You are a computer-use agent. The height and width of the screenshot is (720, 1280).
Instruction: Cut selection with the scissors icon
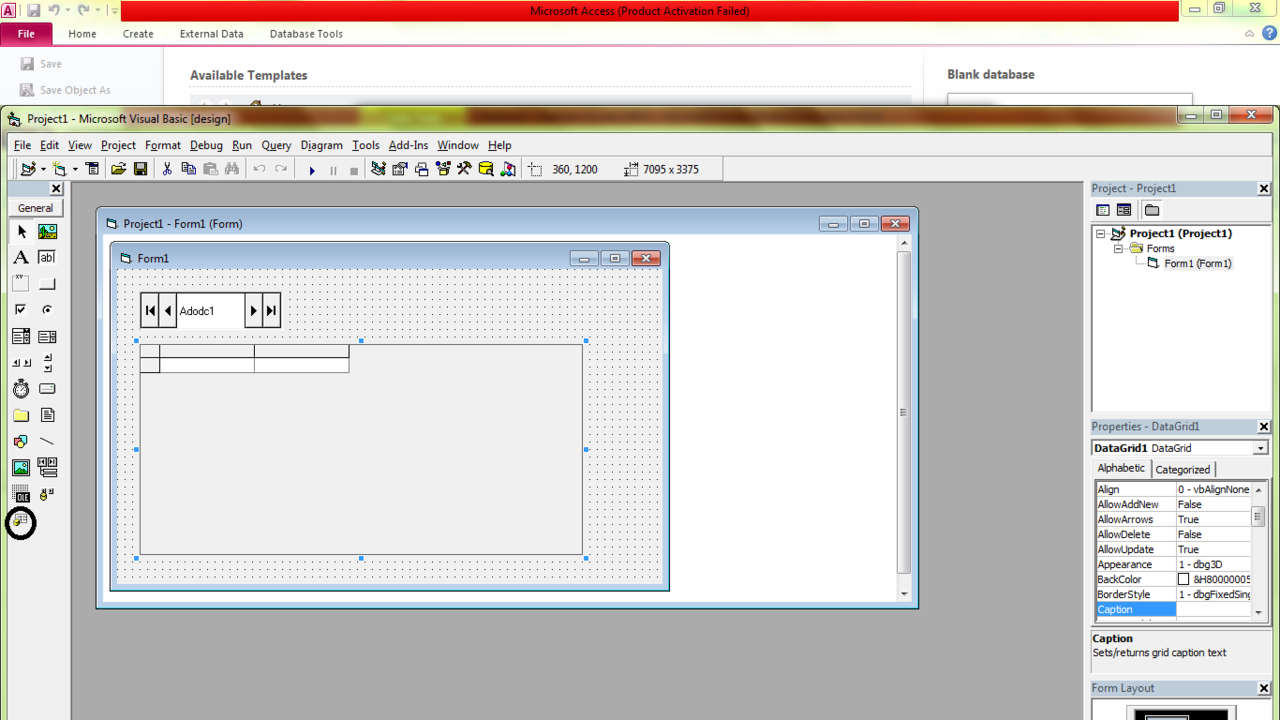pyautogui.click(x=167, y=169)
